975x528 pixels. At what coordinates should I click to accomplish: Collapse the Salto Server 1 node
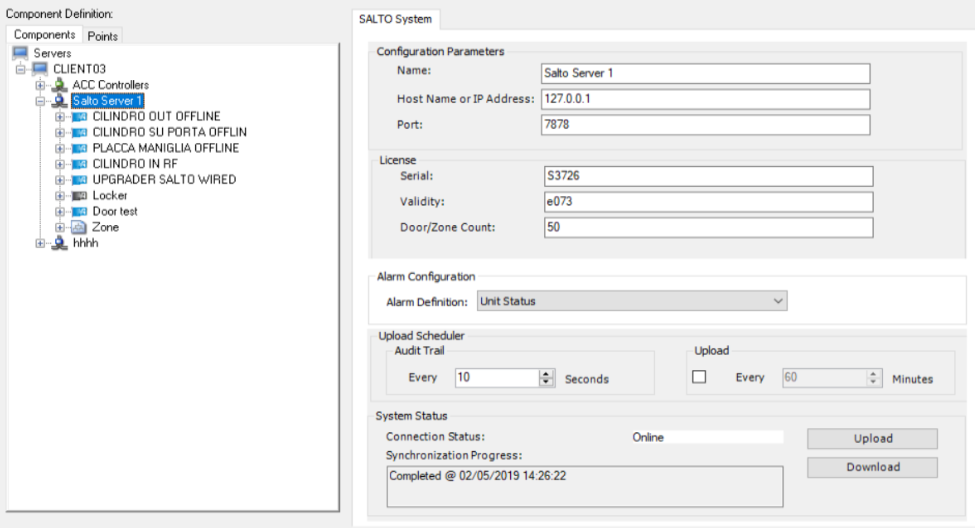[41, 101]
